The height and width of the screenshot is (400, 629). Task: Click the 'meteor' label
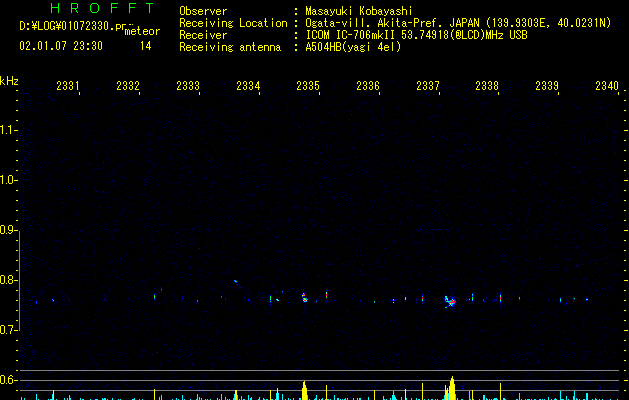[x=142, y=31]
